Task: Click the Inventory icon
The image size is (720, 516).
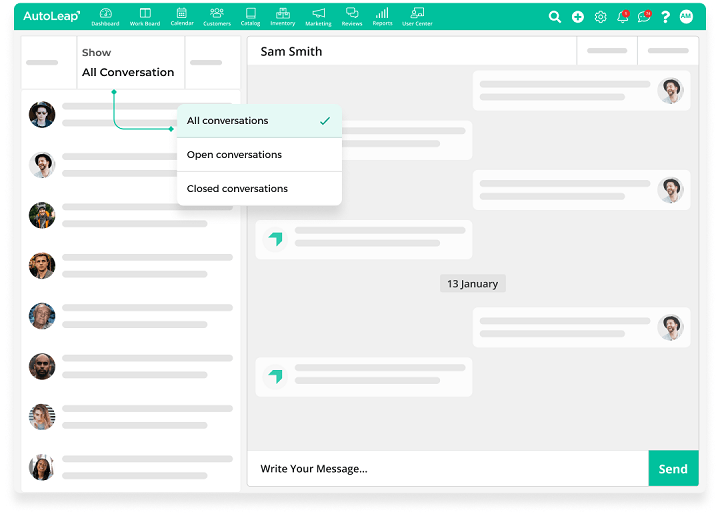Action: point(282,16)
